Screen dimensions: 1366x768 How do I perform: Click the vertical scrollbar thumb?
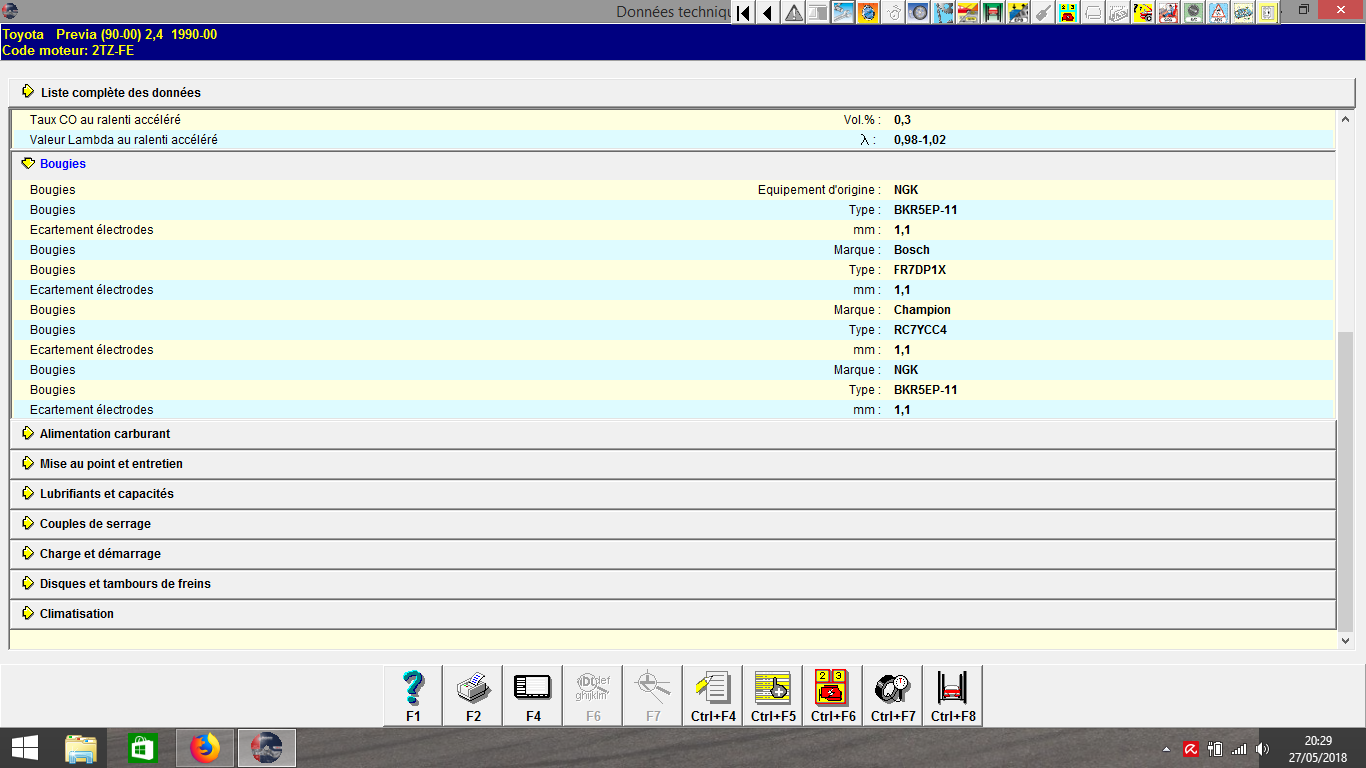[x=1345, y=481]
